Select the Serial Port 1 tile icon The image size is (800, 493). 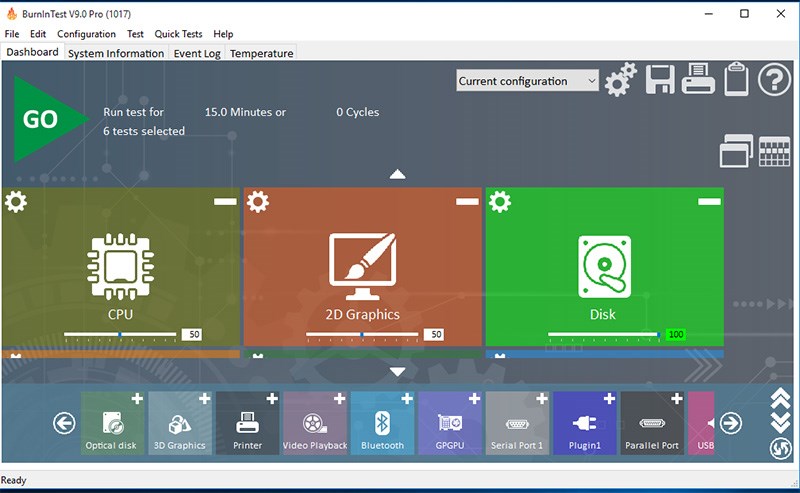pyautogui.click(x=517, y=423)
